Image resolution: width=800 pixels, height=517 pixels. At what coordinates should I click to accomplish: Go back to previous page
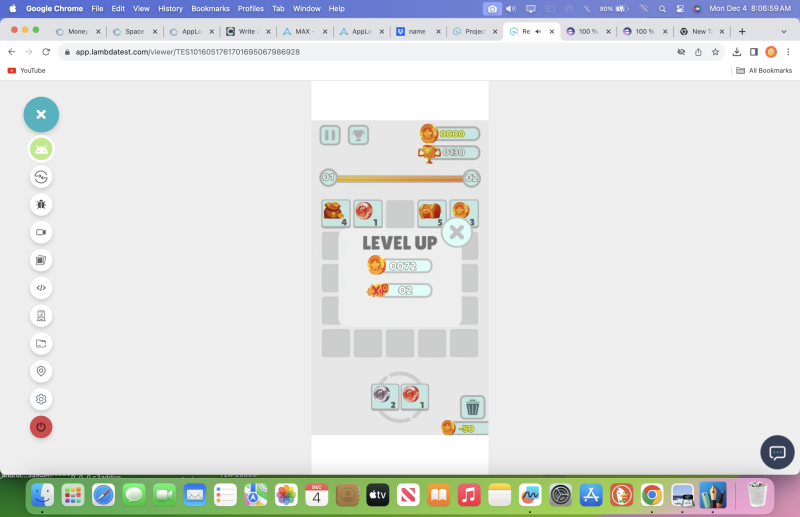12,52
